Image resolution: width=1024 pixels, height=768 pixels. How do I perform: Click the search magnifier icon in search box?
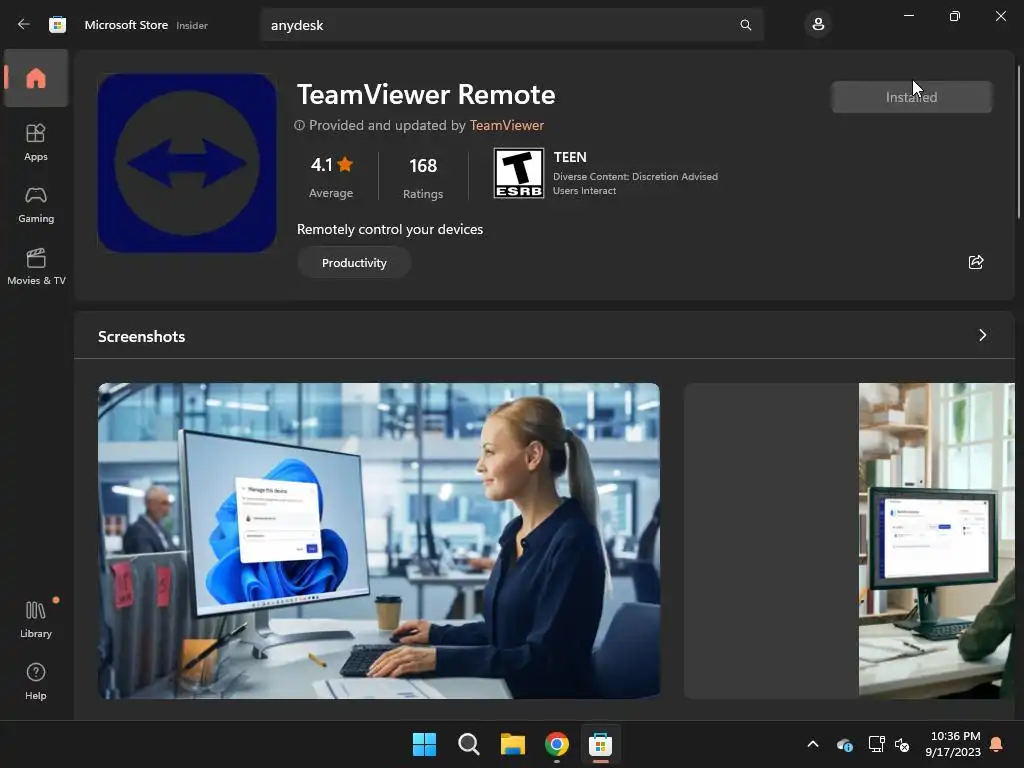pos(745,25)
